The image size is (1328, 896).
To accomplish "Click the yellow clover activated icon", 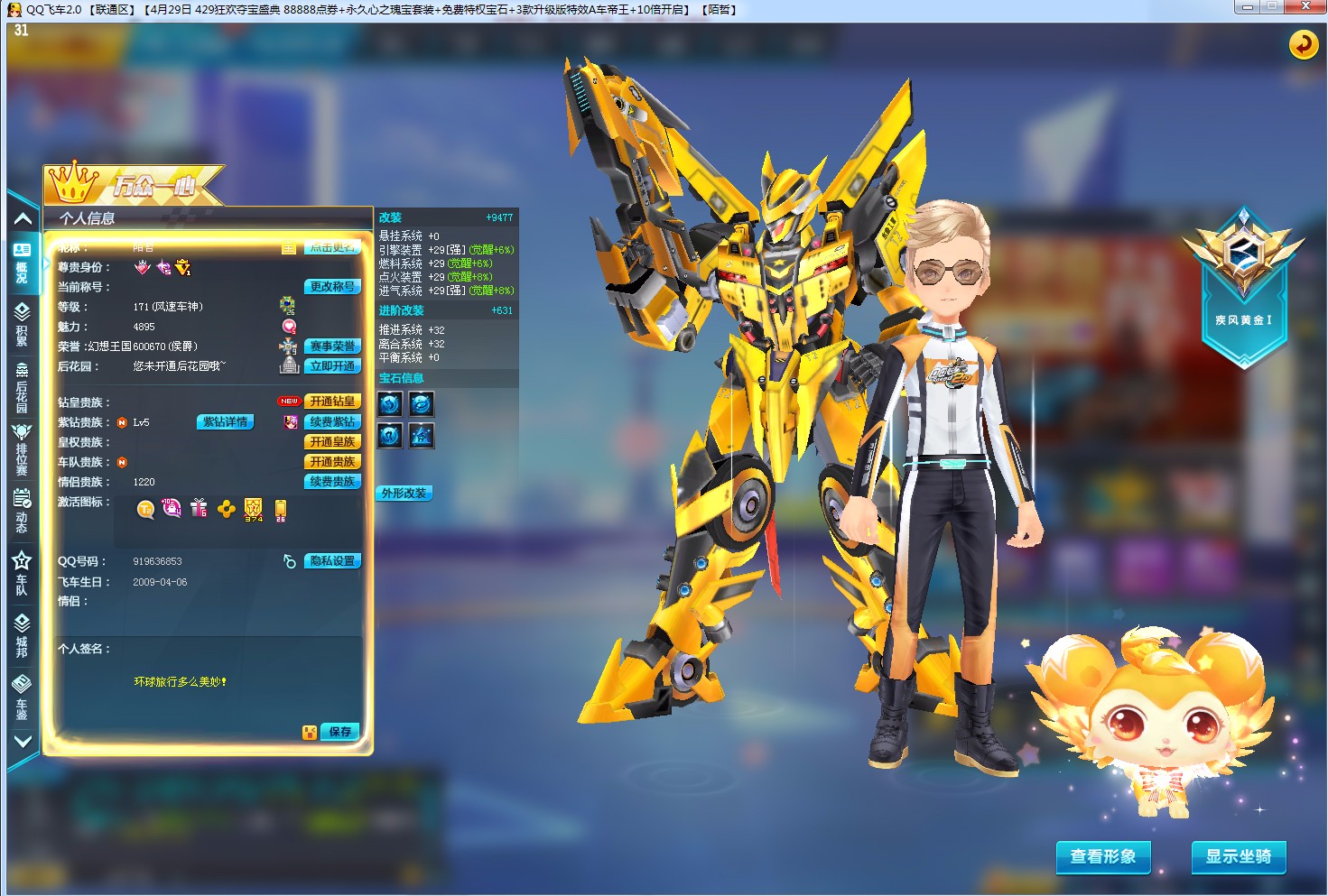I will [x=227, y=510].
